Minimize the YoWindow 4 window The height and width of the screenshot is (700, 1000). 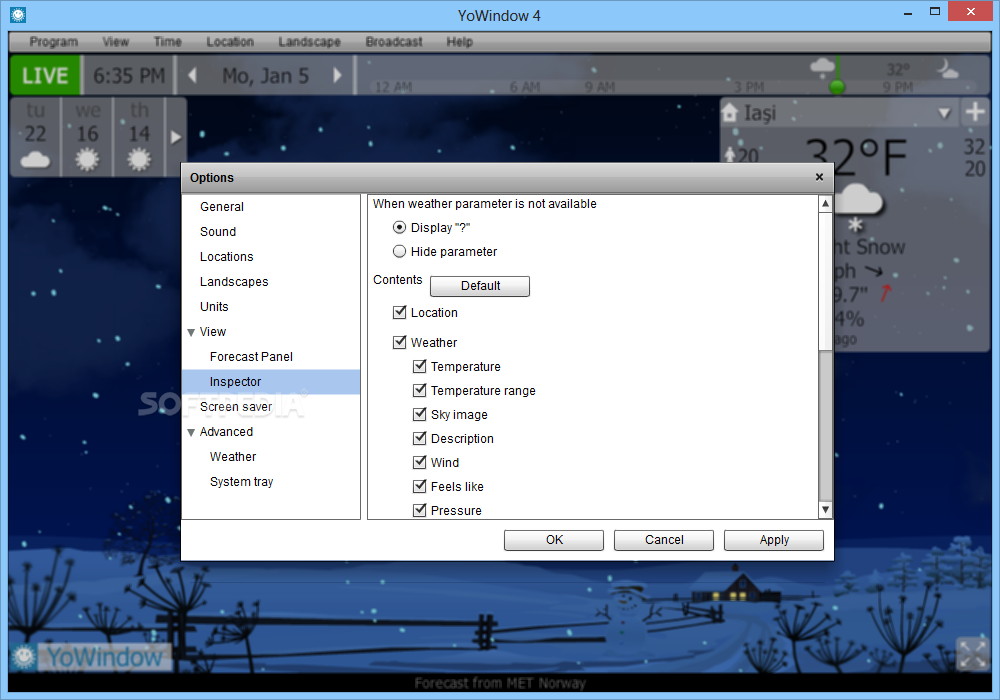pyautogui.click(x=908, y=13)
